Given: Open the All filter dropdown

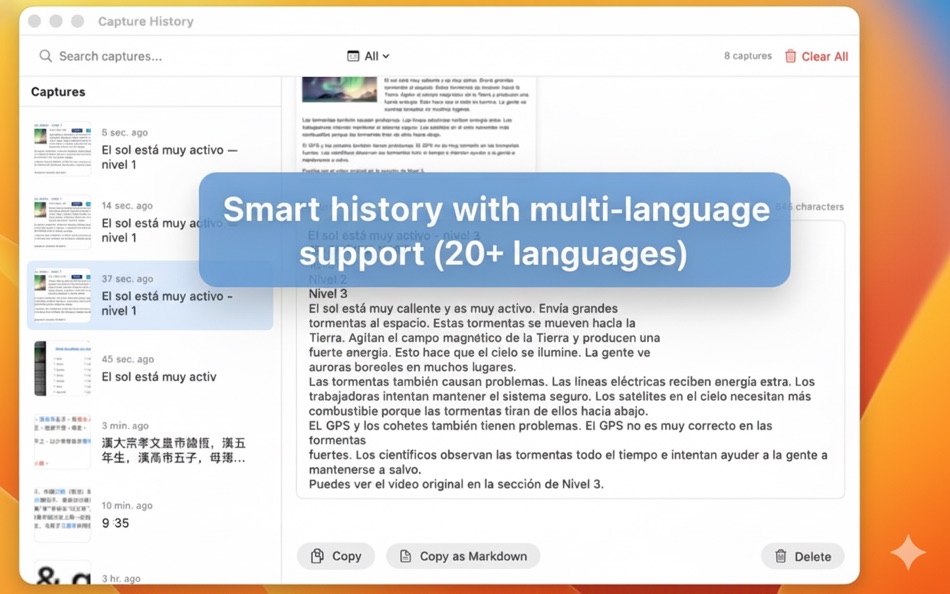Looking at the screenshot, I should 371,56.
